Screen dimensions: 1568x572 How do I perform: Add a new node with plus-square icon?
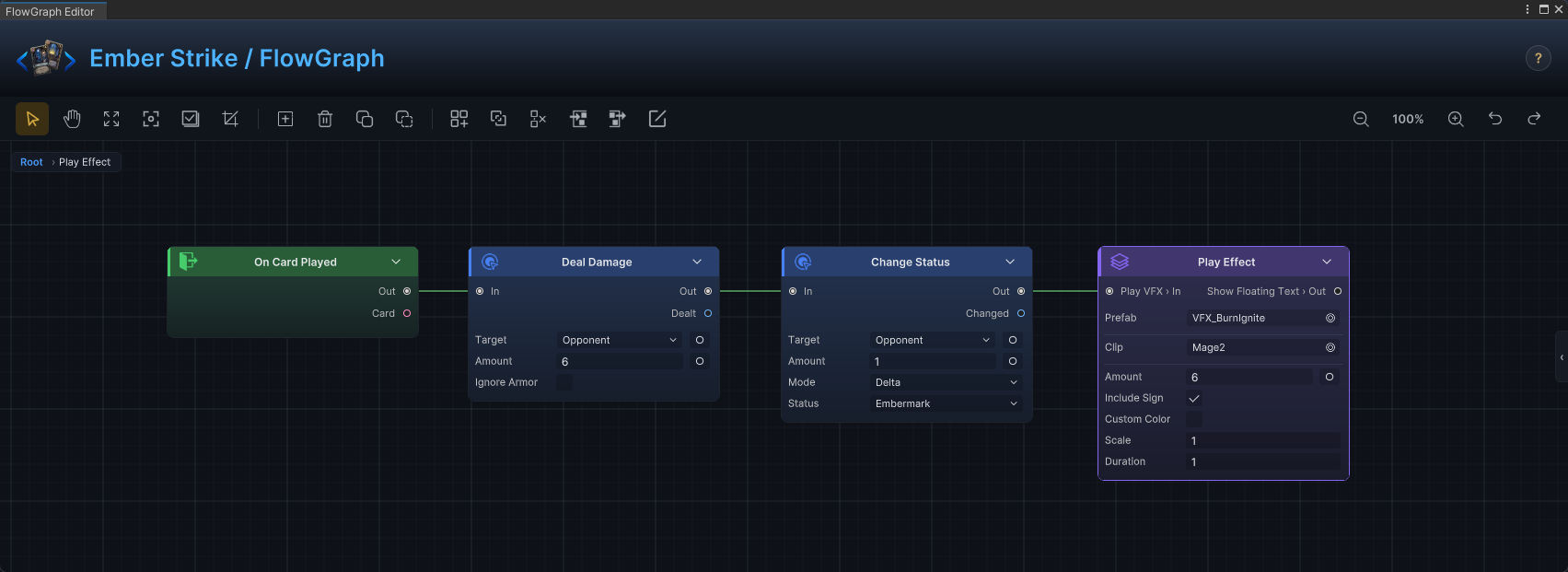(x=285, y=119)
